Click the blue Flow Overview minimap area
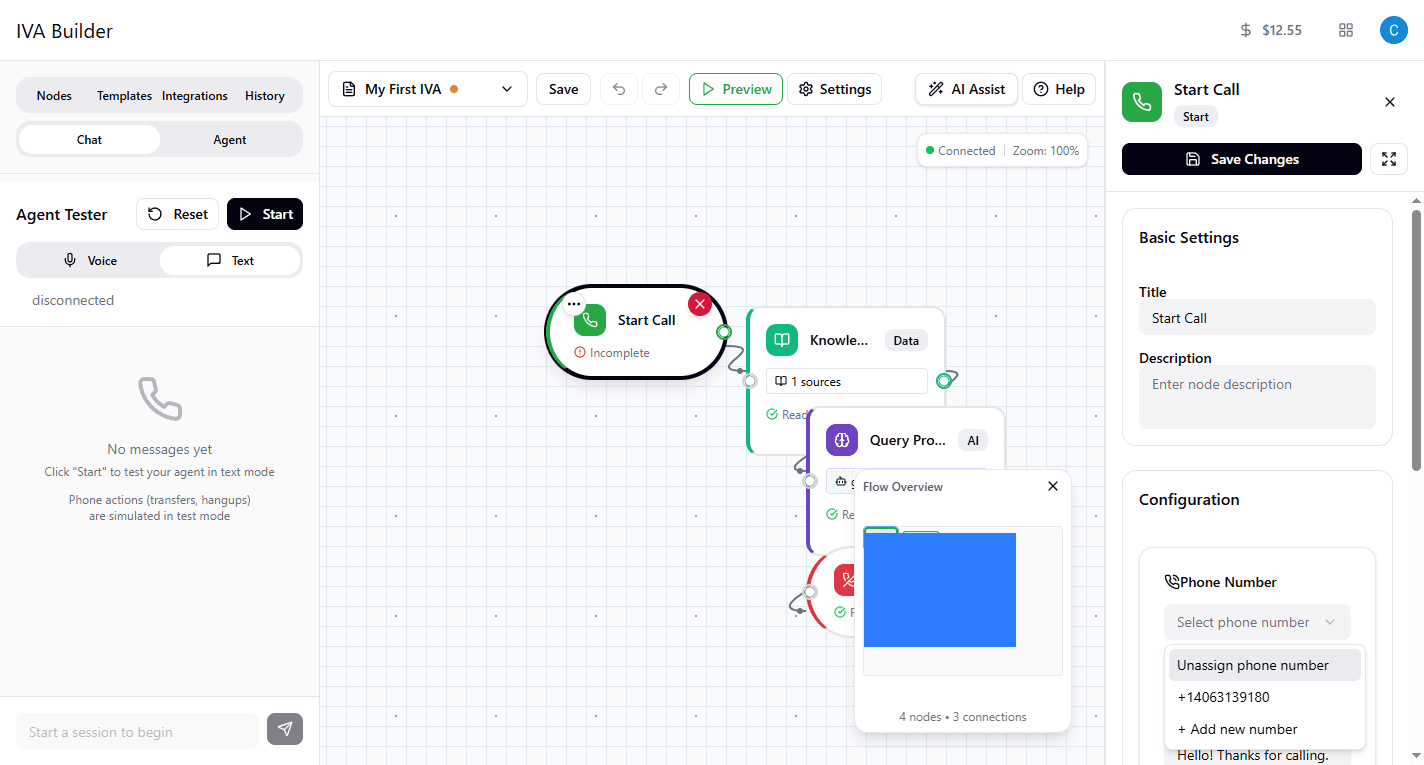 tap(939, 590)
